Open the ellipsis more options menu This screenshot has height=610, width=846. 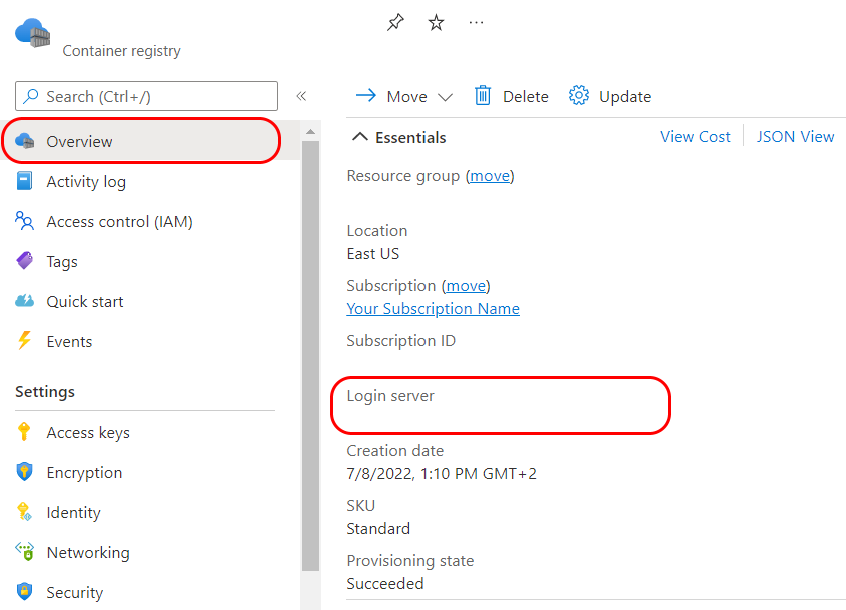[x=476, y=22]
